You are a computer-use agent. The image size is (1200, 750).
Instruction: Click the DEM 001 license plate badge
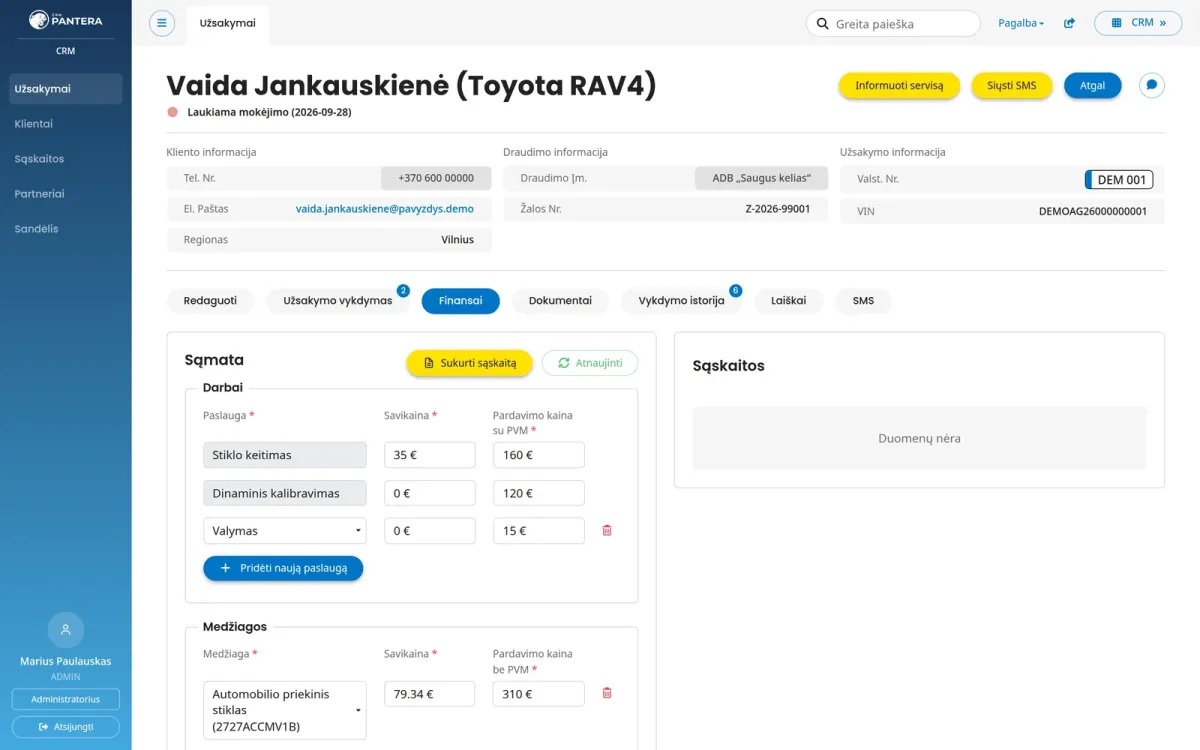tap(1119, 180)
